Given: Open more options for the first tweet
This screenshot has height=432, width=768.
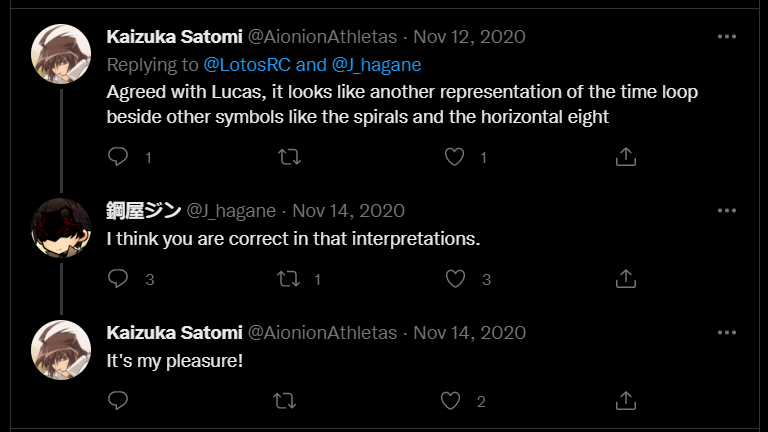Looking at the screenshot, I should (727, 37).
